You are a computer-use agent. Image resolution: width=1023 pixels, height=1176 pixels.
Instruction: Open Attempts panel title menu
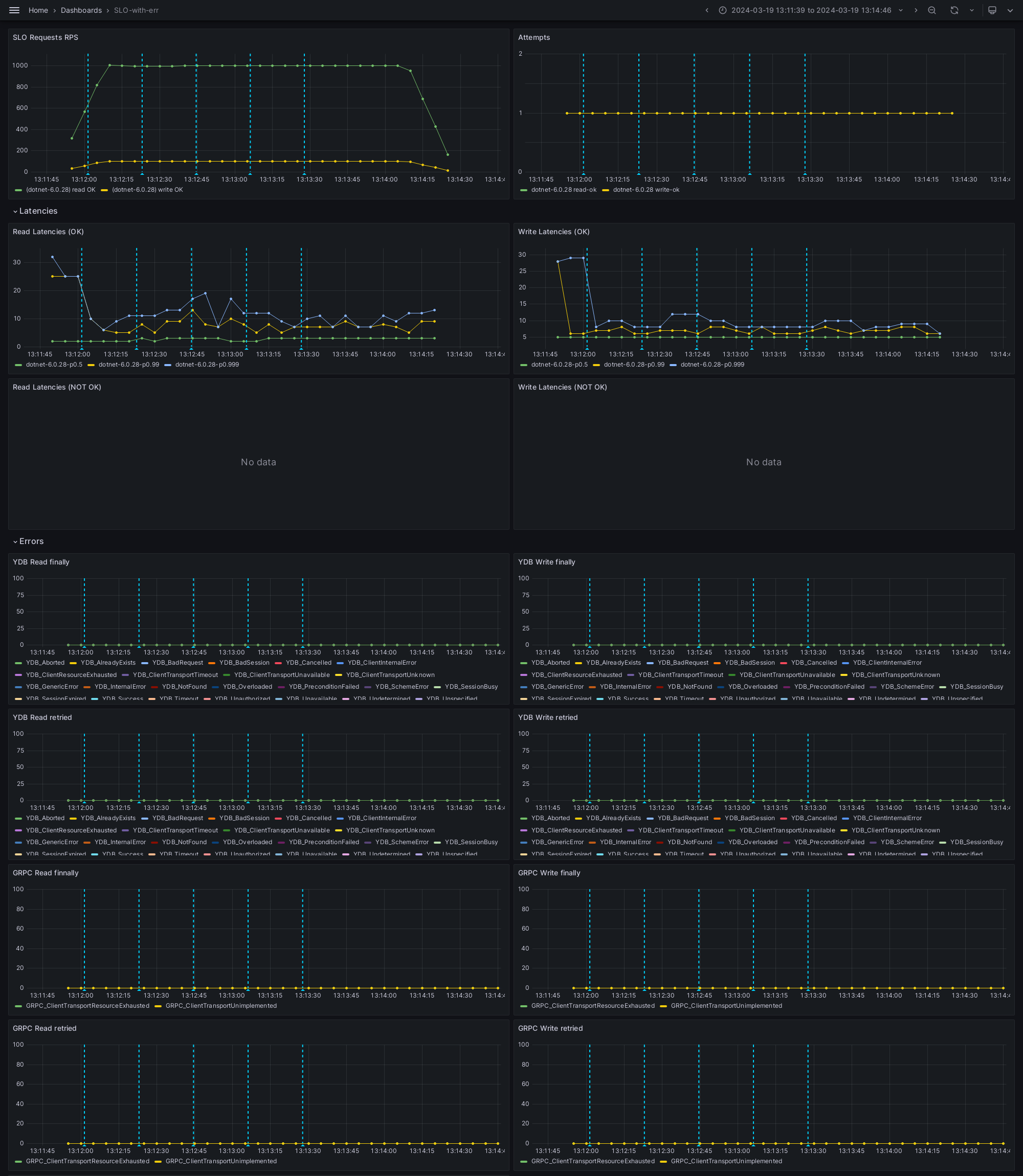coord(534,38)
